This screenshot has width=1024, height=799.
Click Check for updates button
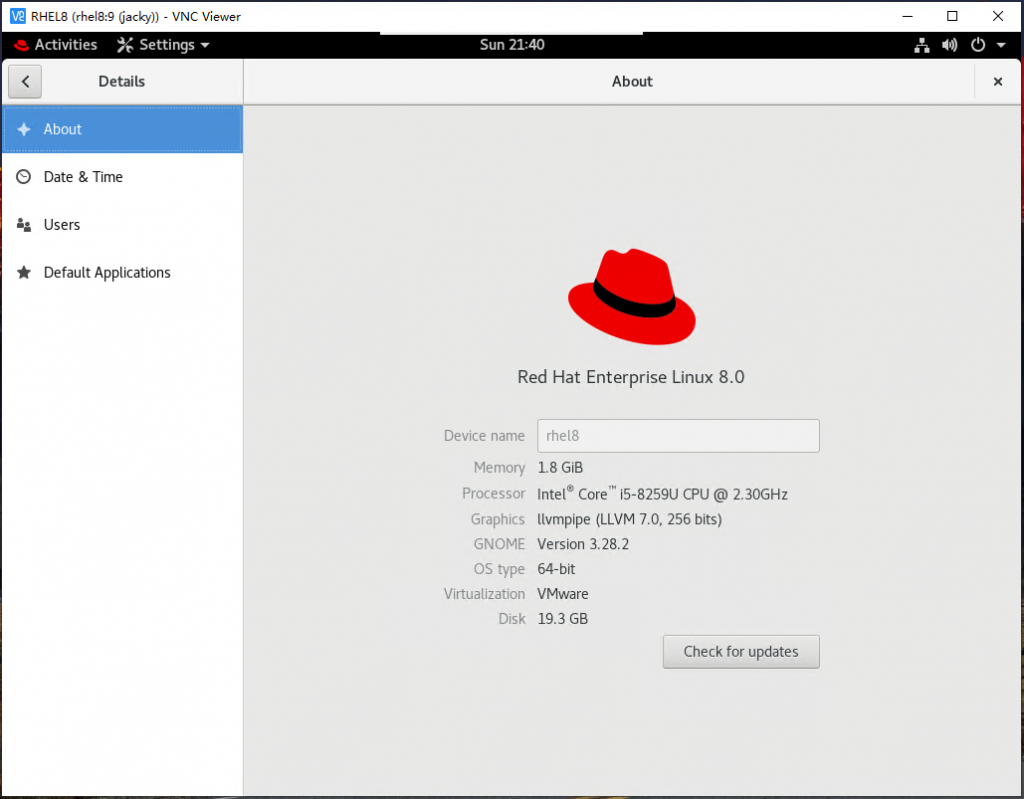(x=741, y=652)
